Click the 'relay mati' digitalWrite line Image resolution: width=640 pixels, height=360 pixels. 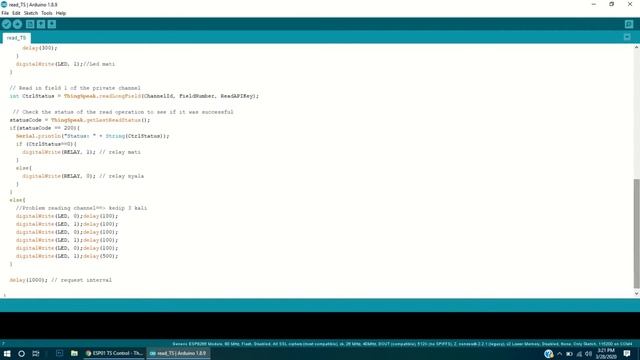(81, 152)
